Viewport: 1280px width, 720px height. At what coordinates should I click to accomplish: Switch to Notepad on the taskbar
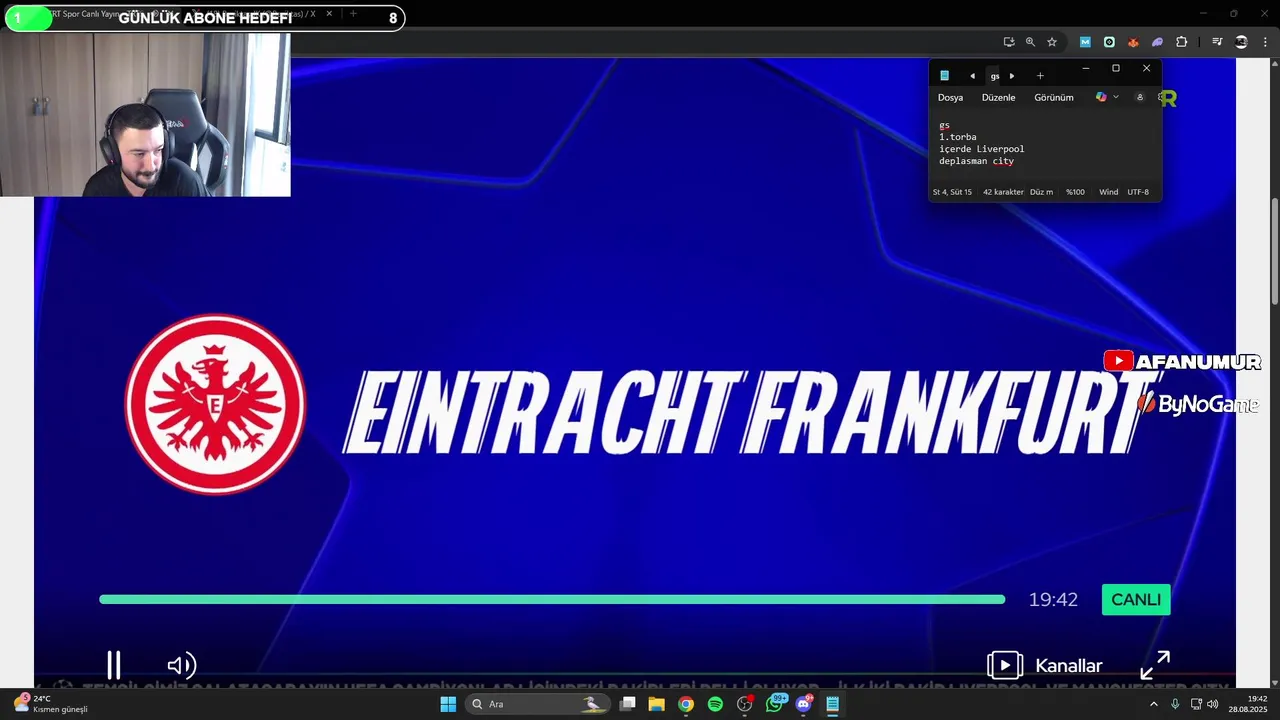click(x=832, y=704)
